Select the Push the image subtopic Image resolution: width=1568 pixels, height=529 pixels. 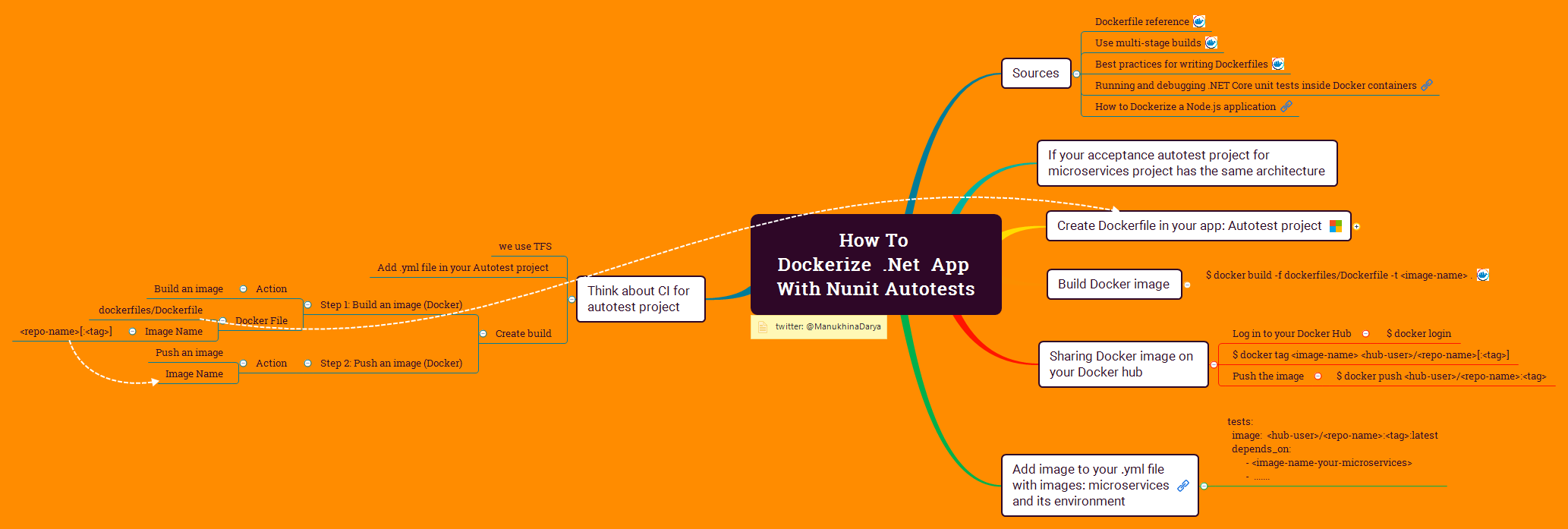tap(1267, 376)
